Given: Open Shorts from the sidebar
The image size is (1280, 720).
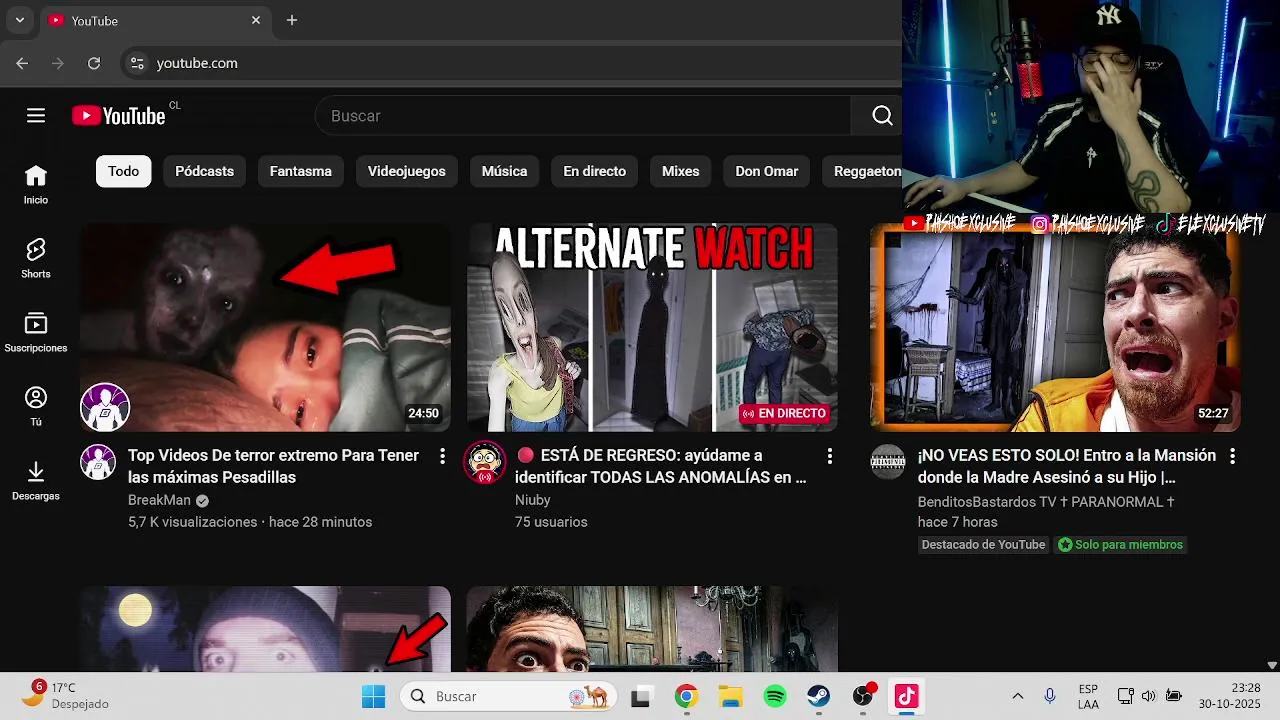Looking at the screenshot, I should click(x=36, y=259).
